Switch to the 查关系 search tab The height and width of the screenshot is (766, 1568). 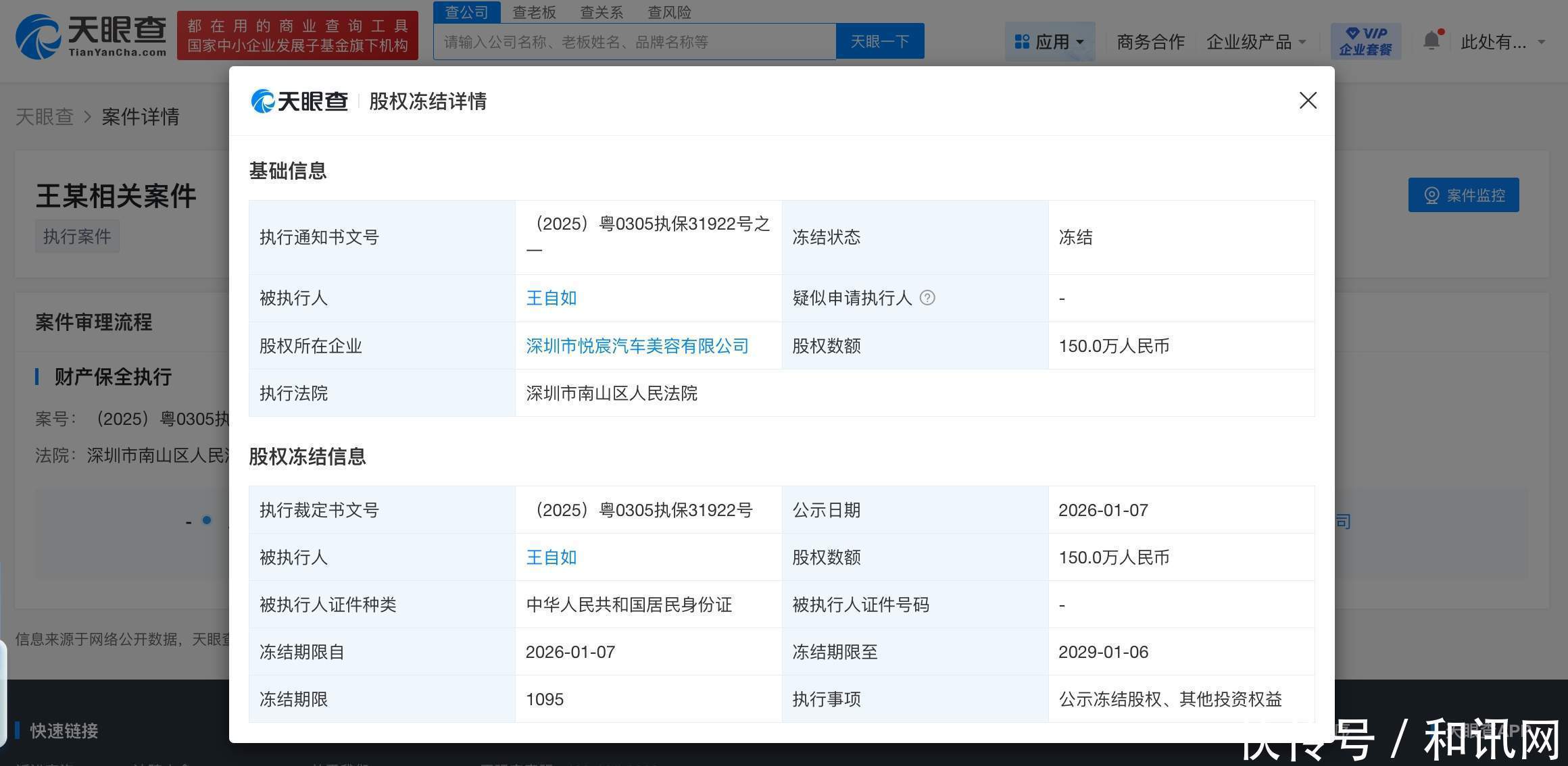tap(602, 12)
